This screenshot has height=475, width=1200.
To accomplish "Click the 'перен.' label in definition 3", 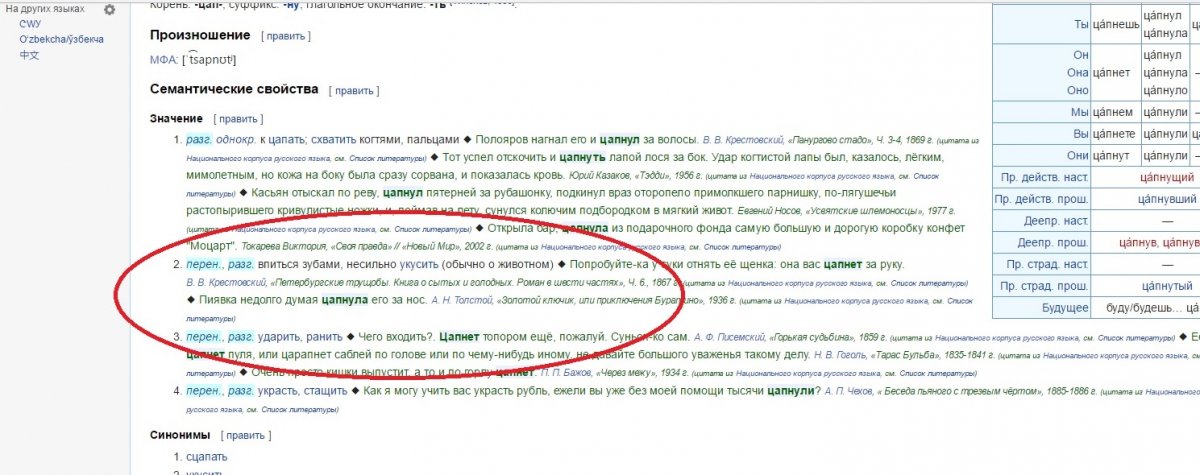I will point(204,336).
